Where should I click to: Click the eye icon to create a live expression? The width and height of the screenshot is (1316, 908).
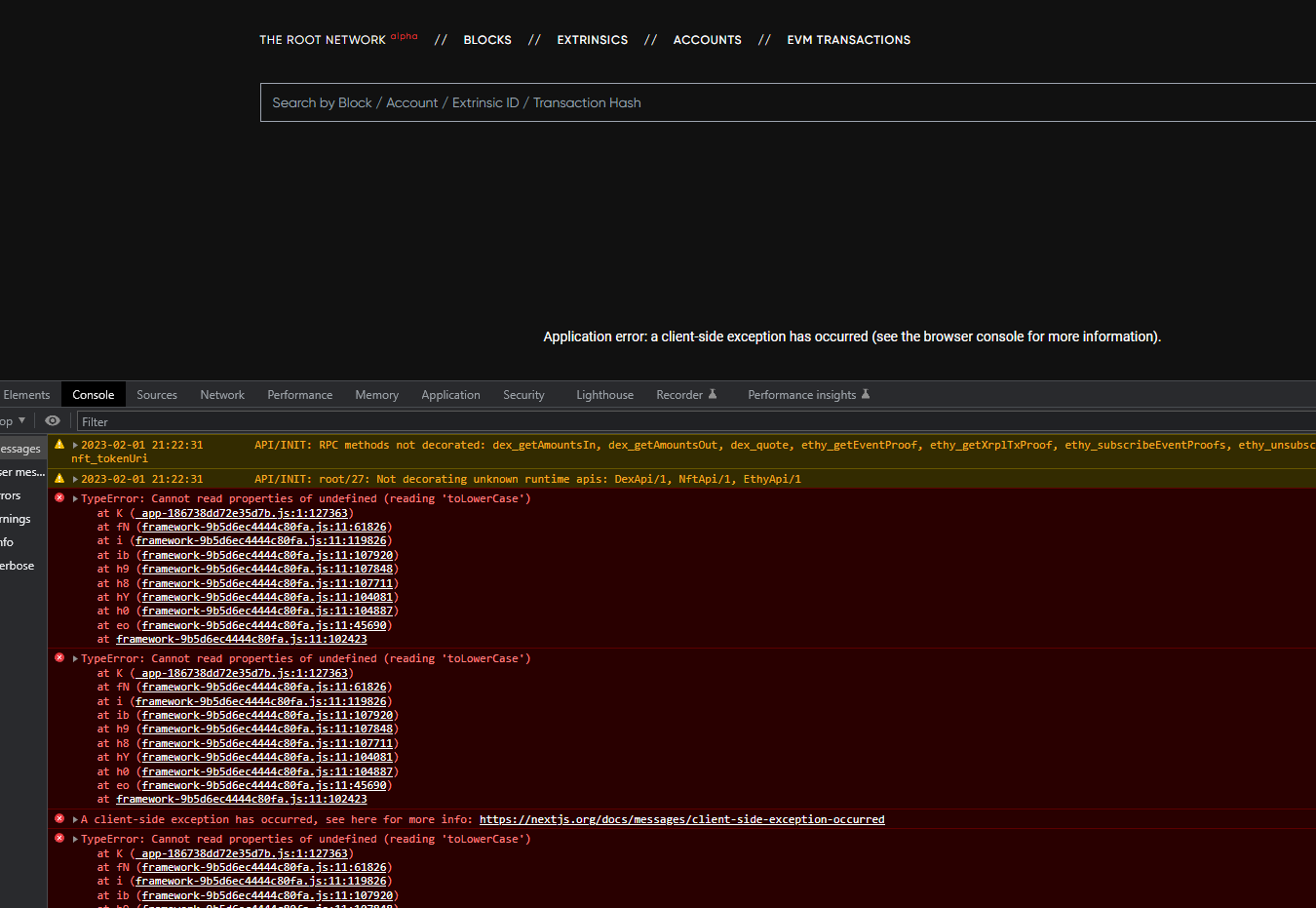pos(53,420)
